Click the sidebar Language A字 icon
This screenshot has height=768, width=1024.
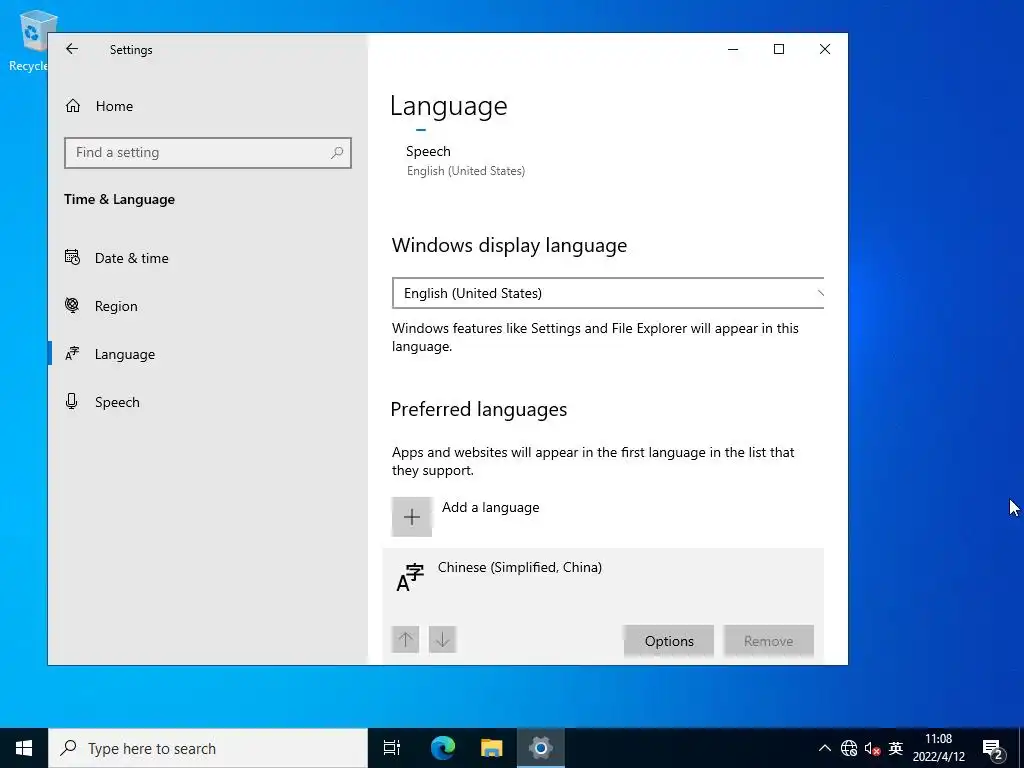pyautogui.click(x=72, y=353)
